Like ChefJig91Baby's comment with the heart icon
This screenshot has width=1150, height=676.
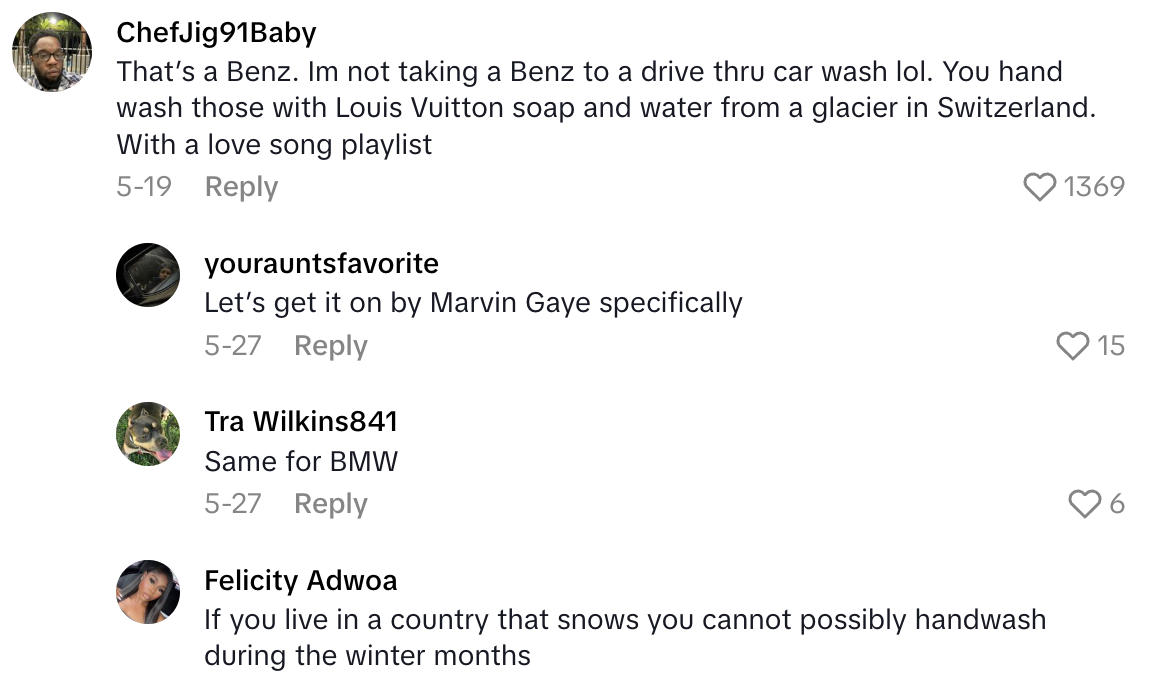click(x=1040, y=187)
